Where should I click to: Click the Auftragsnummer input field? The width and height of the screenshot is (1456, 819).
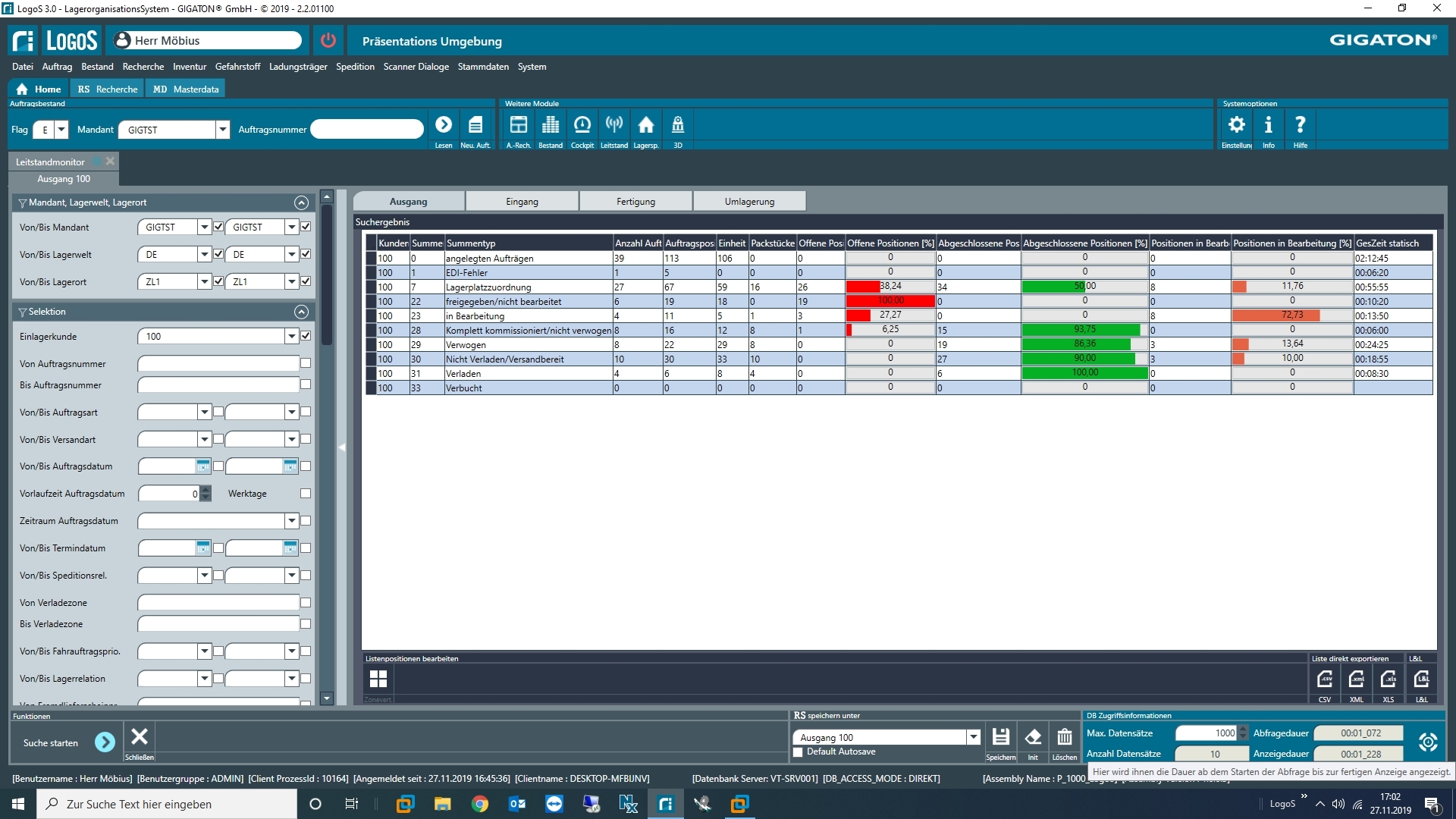367,130
